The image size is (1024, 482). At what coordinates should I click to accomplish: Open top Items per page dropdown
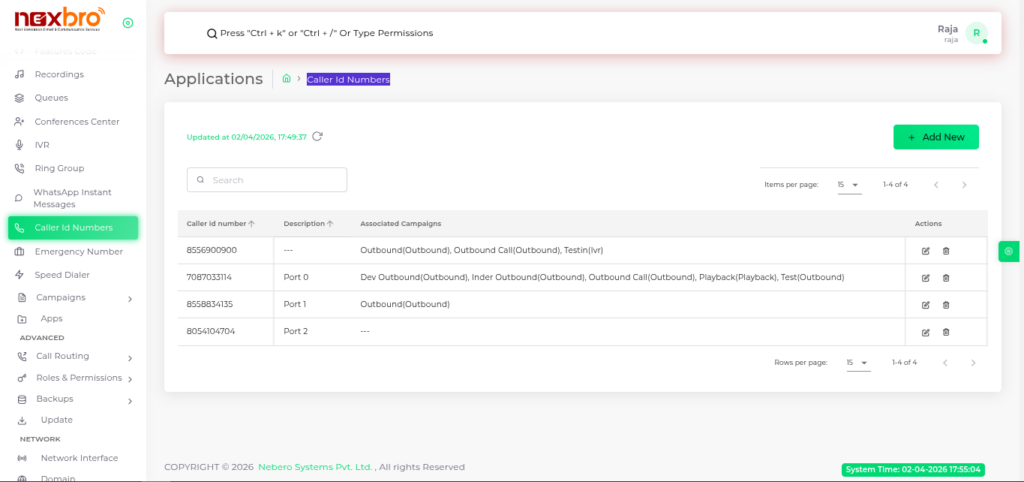(x=848, y=185)
